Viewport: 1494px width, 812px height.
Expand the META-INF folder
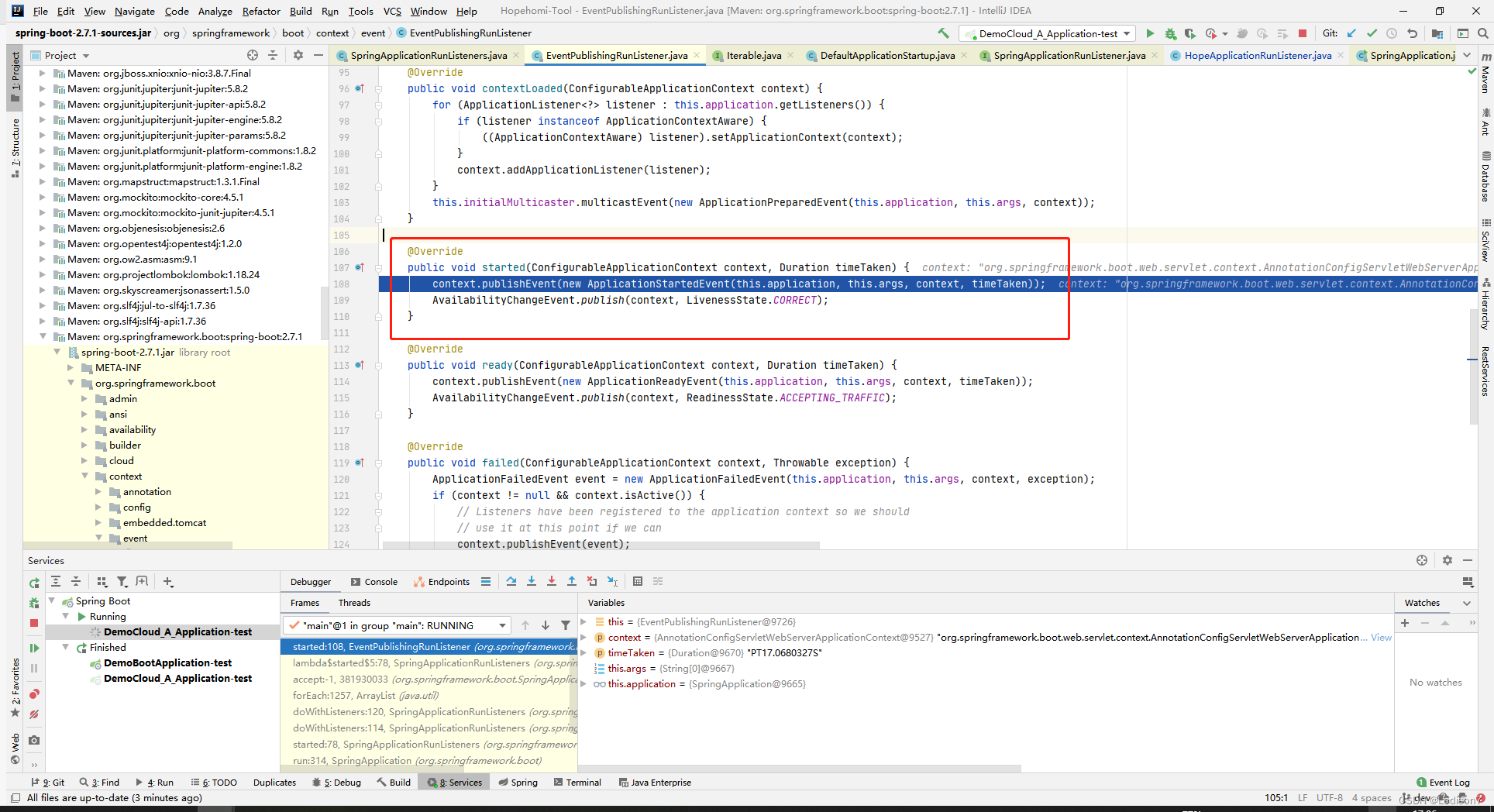pos(71,367)
